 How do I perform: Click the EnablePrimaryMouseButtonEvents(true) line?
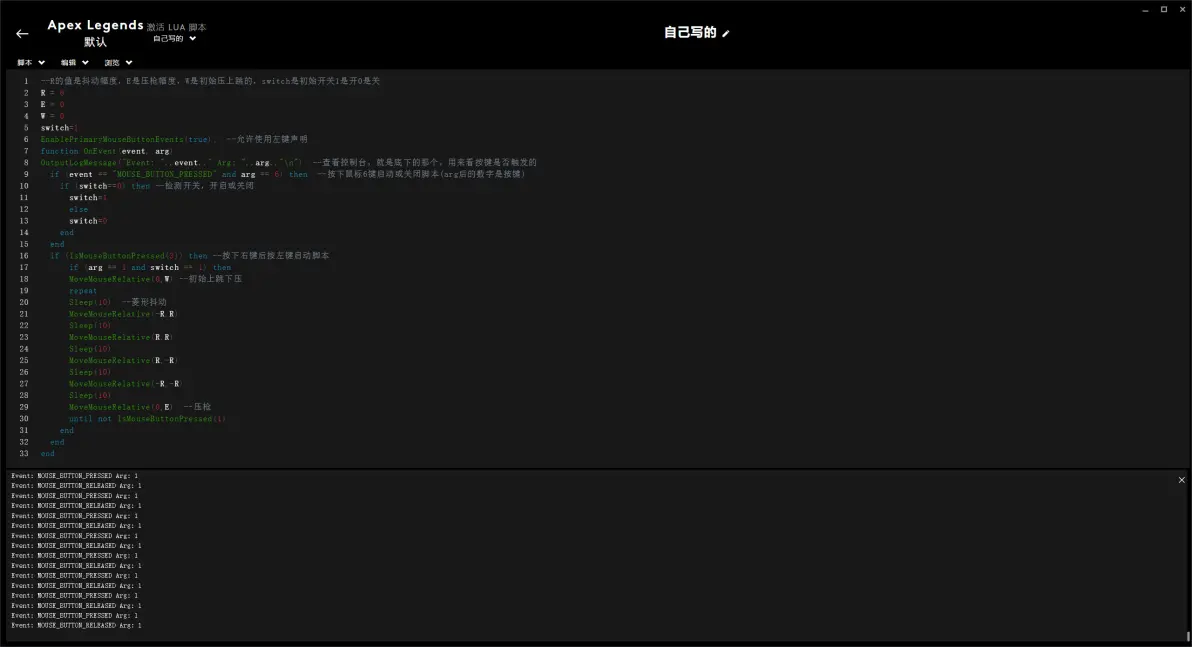pos(174,139)
